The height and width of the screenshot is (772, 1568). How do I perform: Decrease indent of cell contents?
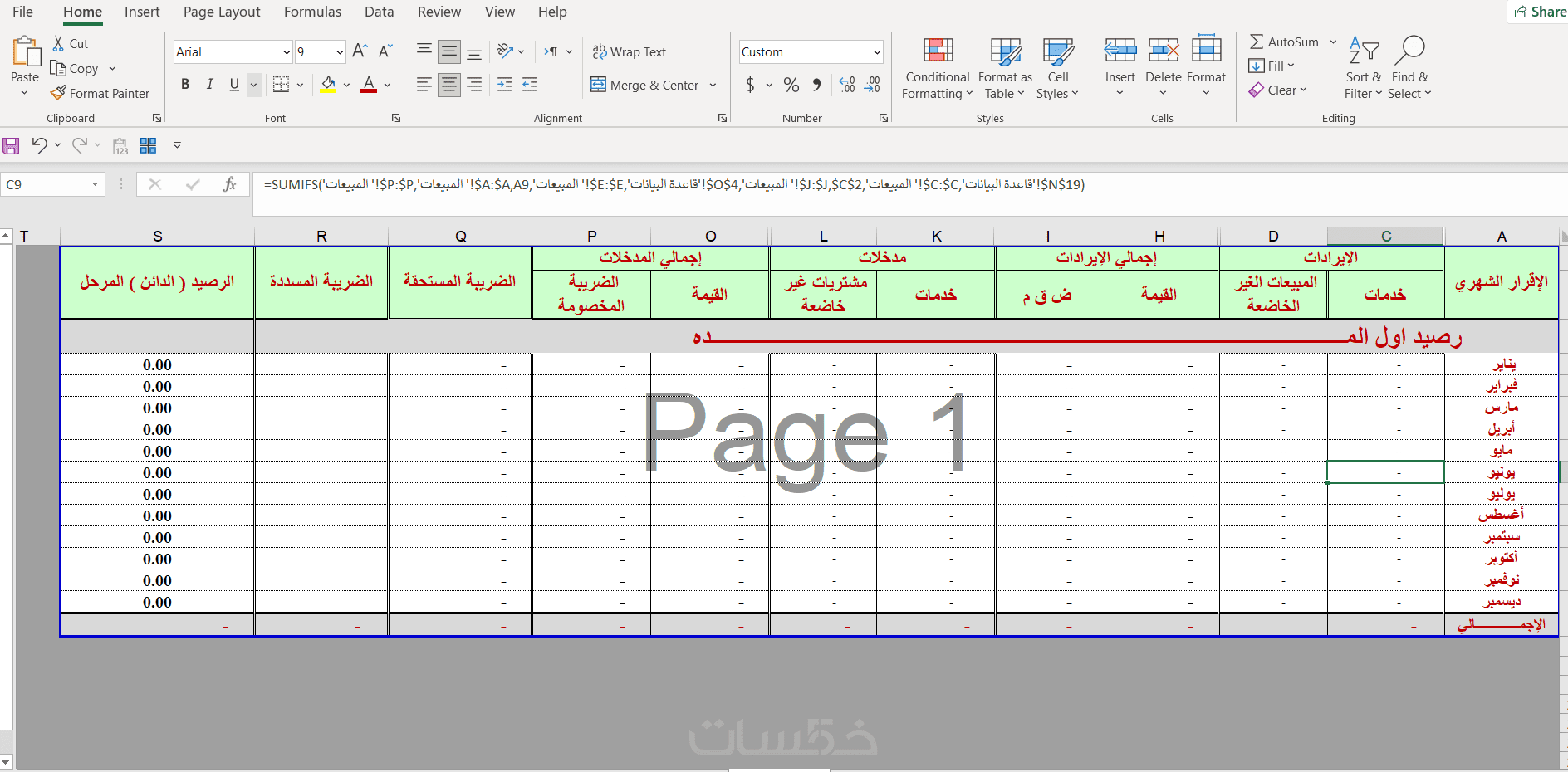pos(530,84)
